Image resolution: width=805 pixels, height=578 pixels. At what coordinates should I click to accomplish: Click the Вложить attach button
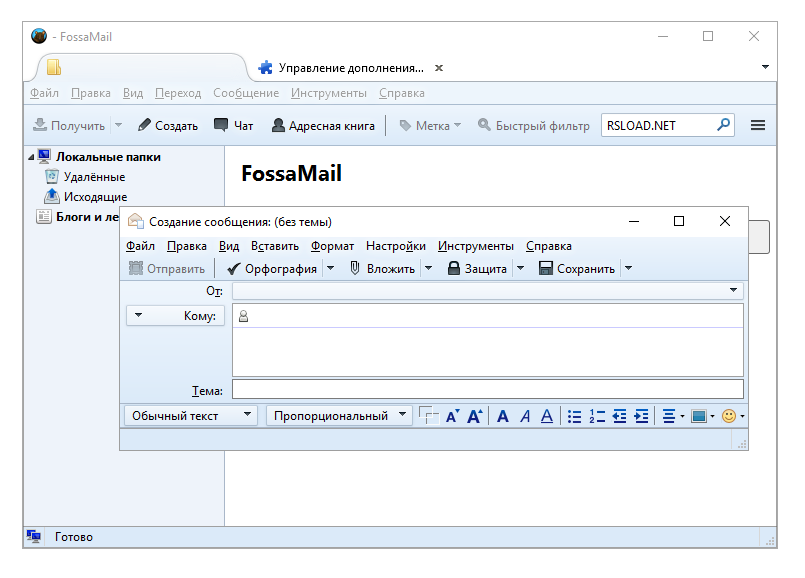click(382, 268)
